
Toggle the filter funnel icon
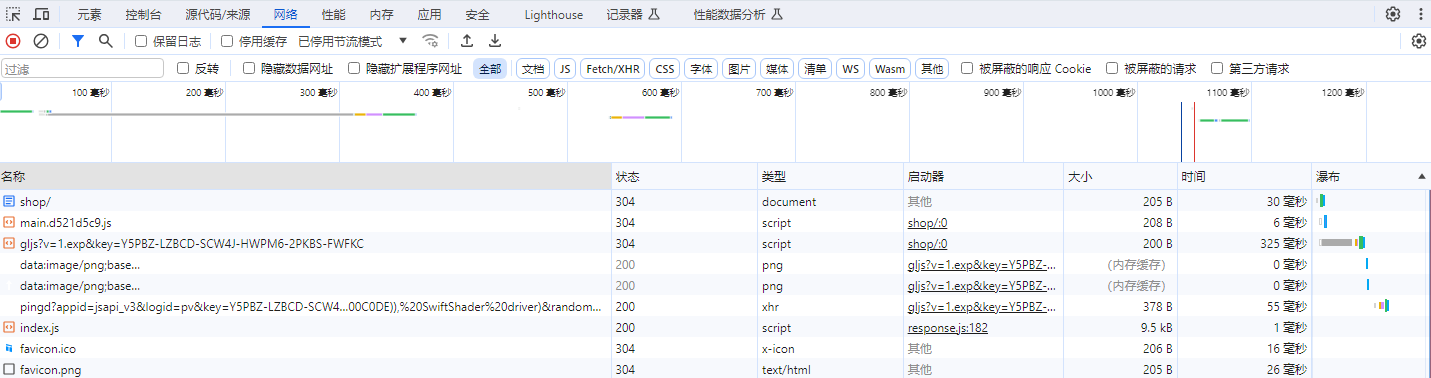(x=78, y=41)
